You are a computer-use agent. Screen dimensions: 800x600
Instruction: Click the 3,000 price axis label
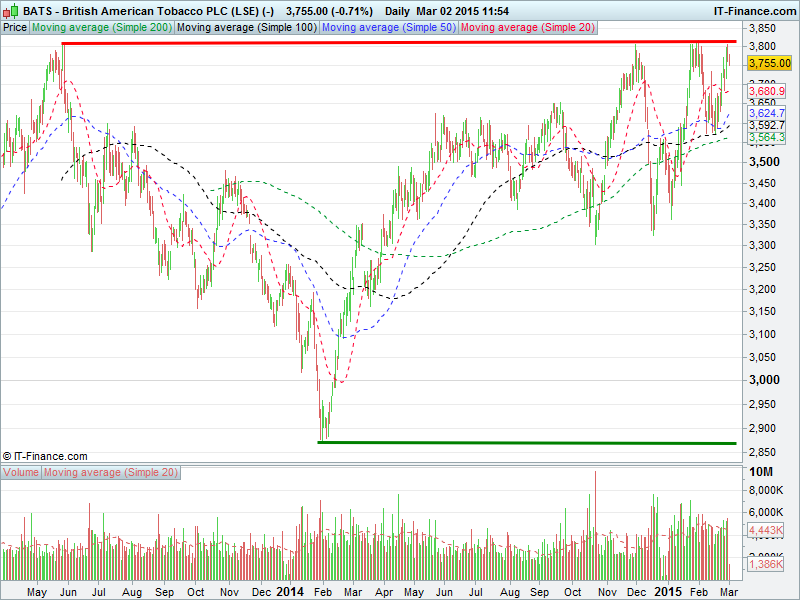(764, 380)
